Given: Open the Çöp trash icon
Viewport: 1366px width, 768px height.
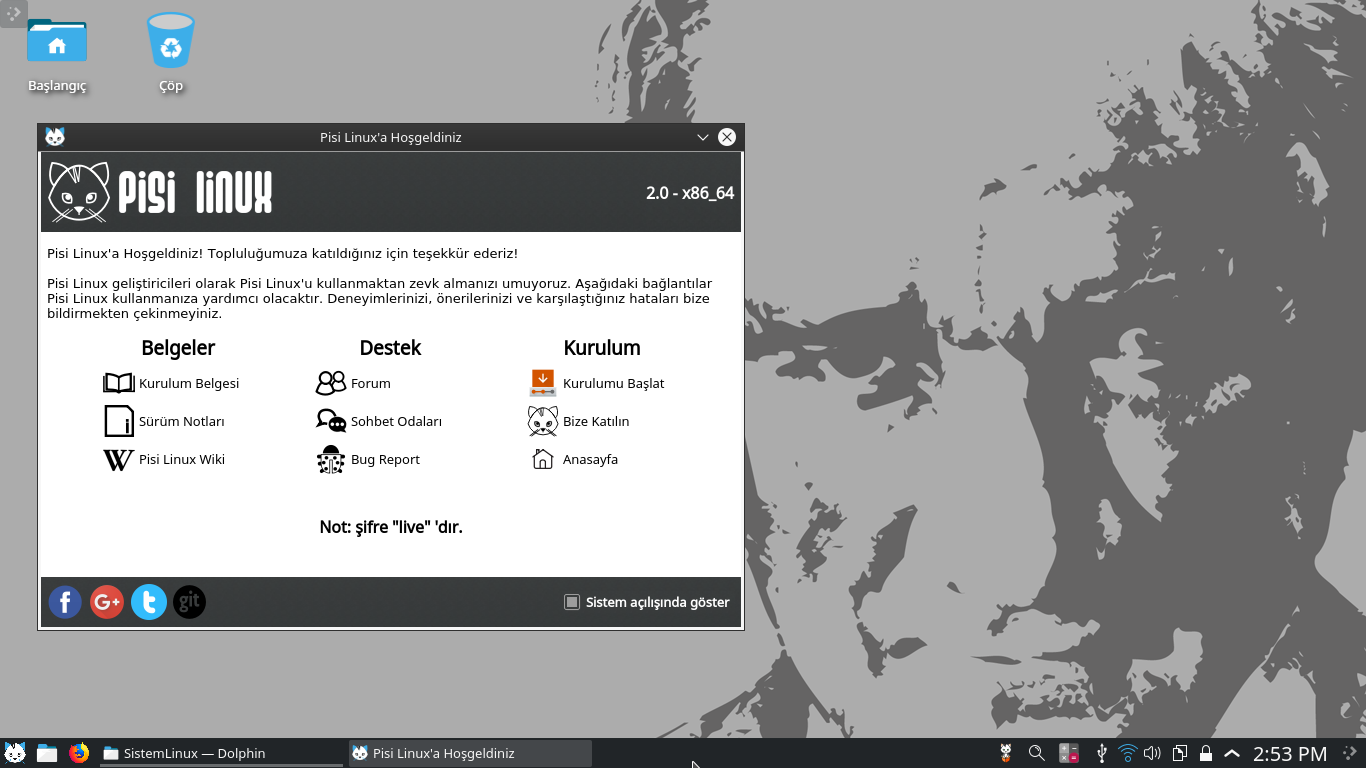Looking at the screenshot, I should (x=171, y=54).
